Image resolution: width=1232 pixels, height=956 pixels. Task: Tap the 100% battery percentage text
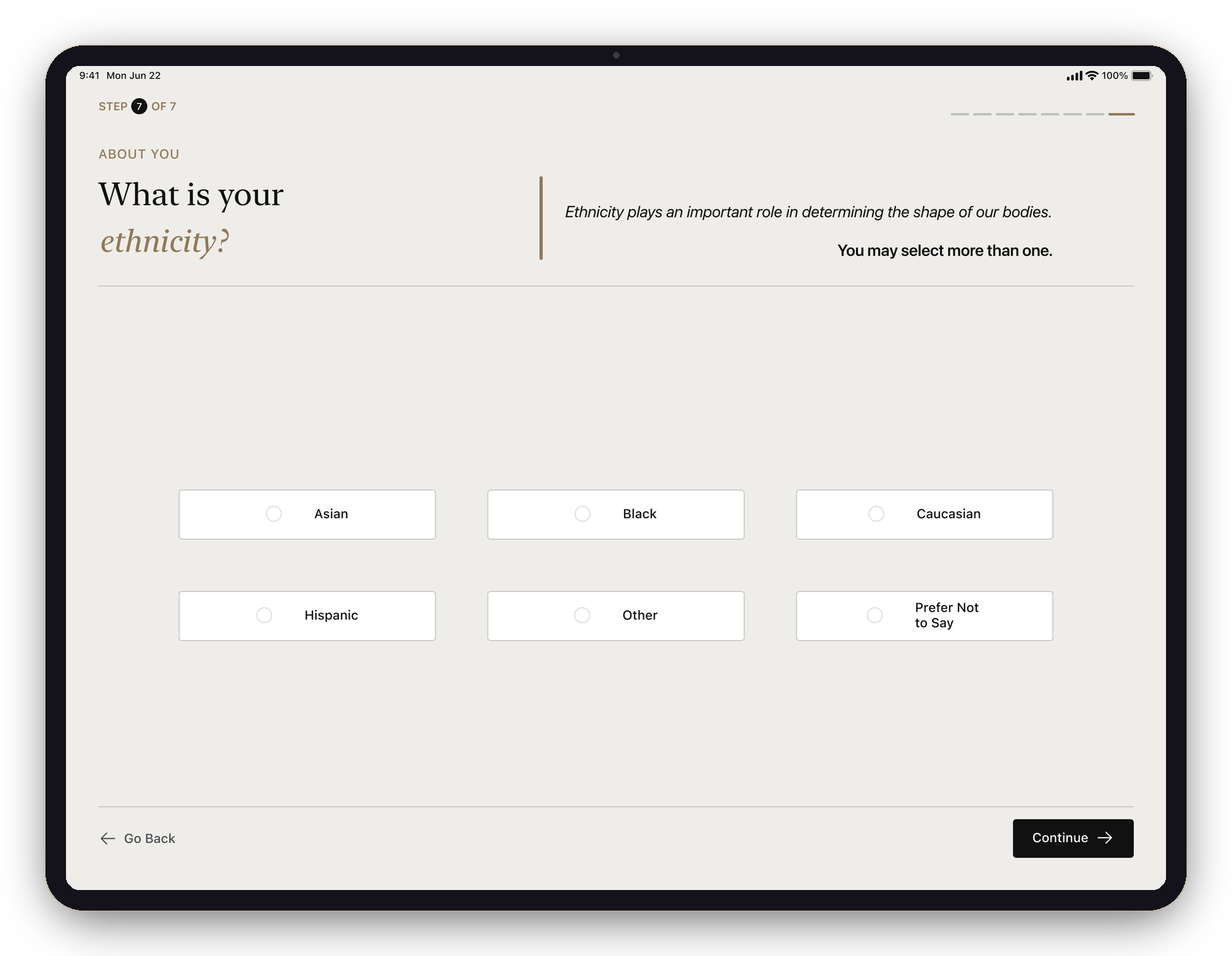(x=1115, y=76)
